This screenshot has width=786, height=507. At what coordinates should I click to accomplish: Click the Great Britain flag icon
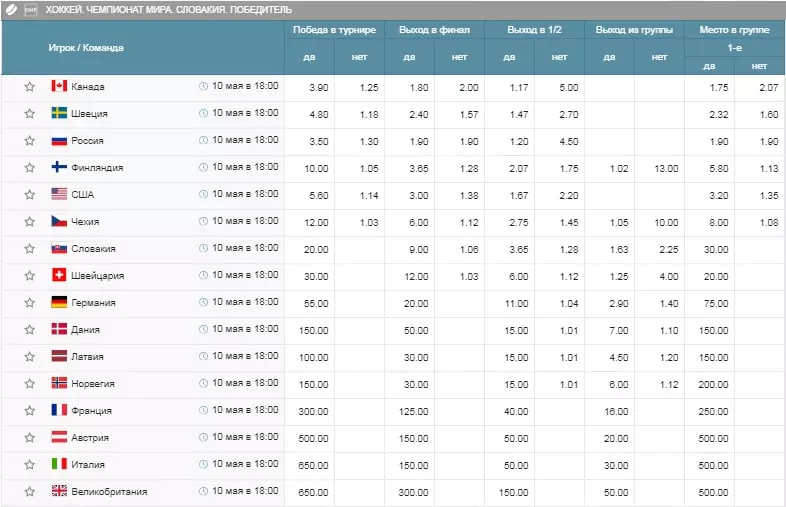pos(59,491)
